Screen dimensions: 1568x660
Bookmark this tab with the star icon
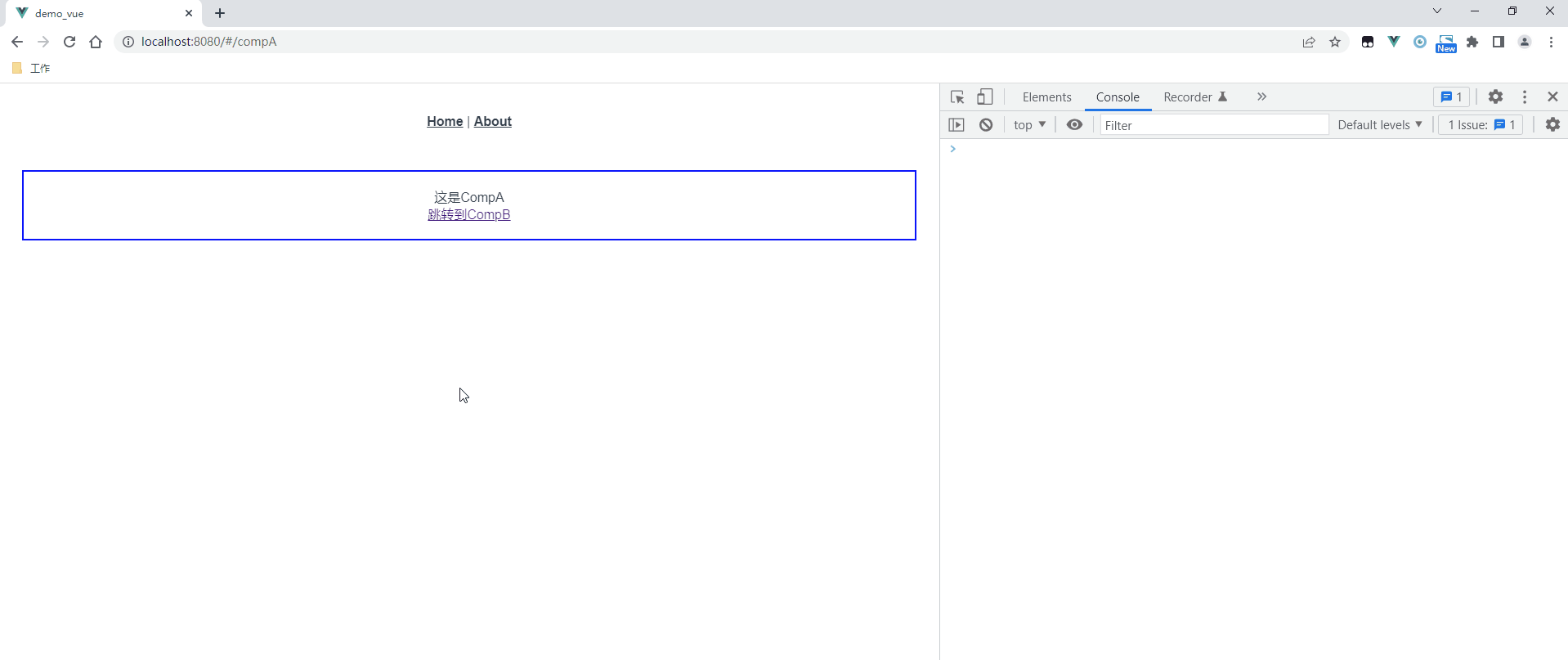point(1335,42)
